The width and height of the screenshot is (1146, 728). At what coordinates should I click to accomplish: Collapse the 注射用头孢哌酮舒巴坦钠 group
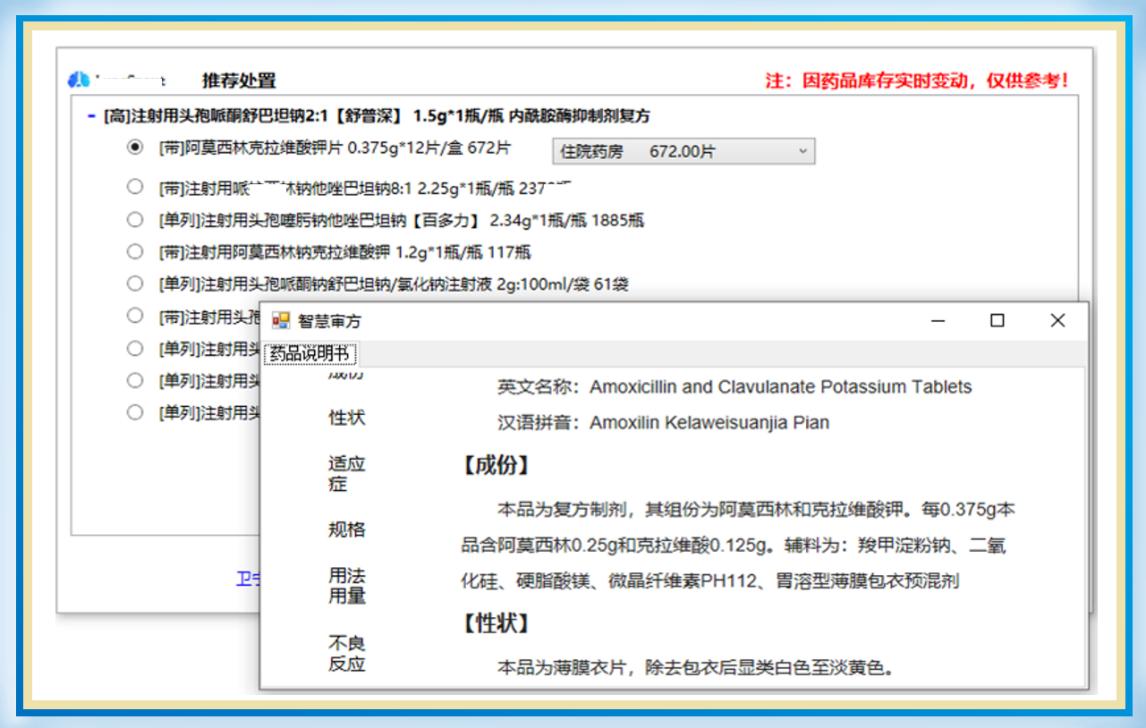click(x=91, y=117)
